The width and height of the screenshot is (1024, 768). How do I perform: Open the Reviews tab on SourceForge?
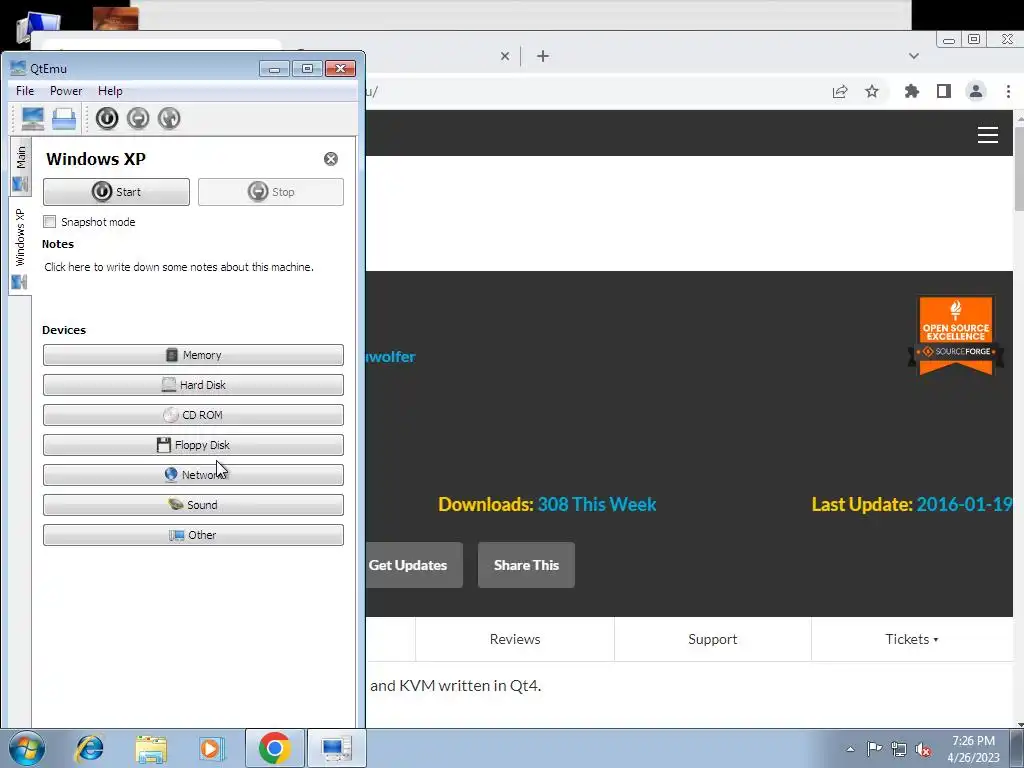[x=515, y=639]
